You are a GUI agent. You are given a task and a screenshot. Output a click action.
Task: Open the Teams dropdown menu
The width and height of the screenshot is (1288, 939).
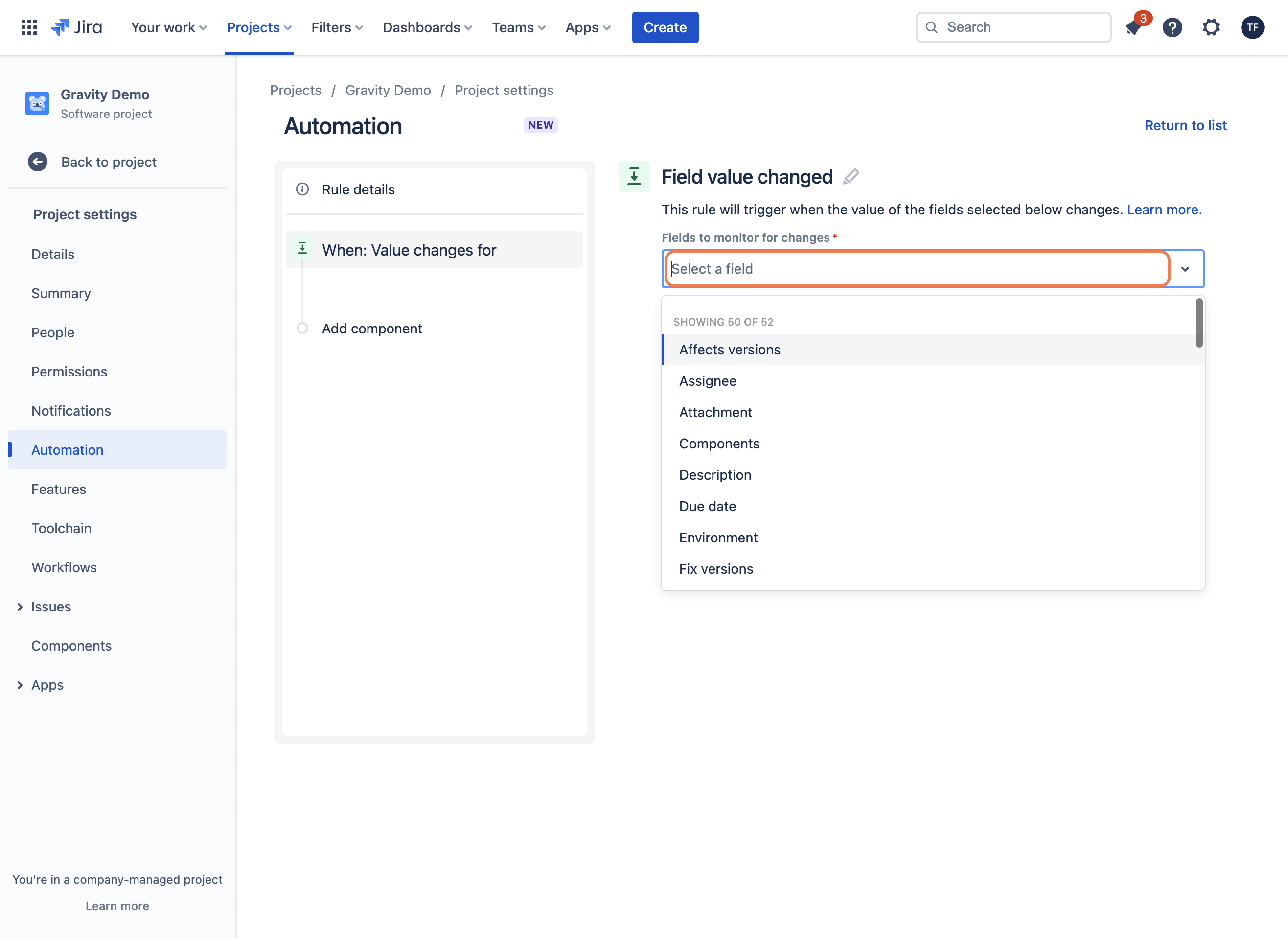pos(519,27)
